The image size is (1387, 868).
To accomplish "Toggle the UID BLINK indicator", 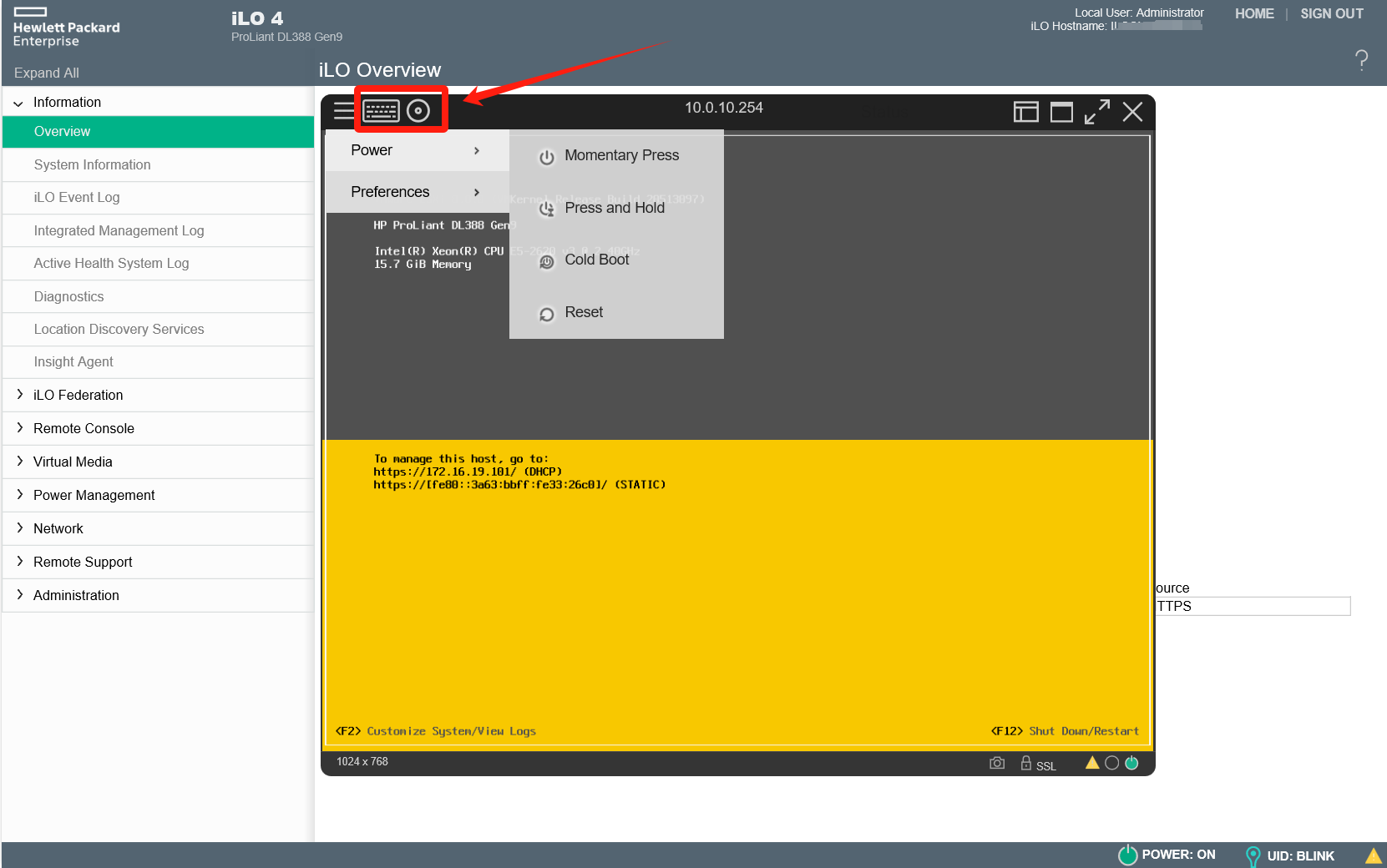I will click(1289, 855).
